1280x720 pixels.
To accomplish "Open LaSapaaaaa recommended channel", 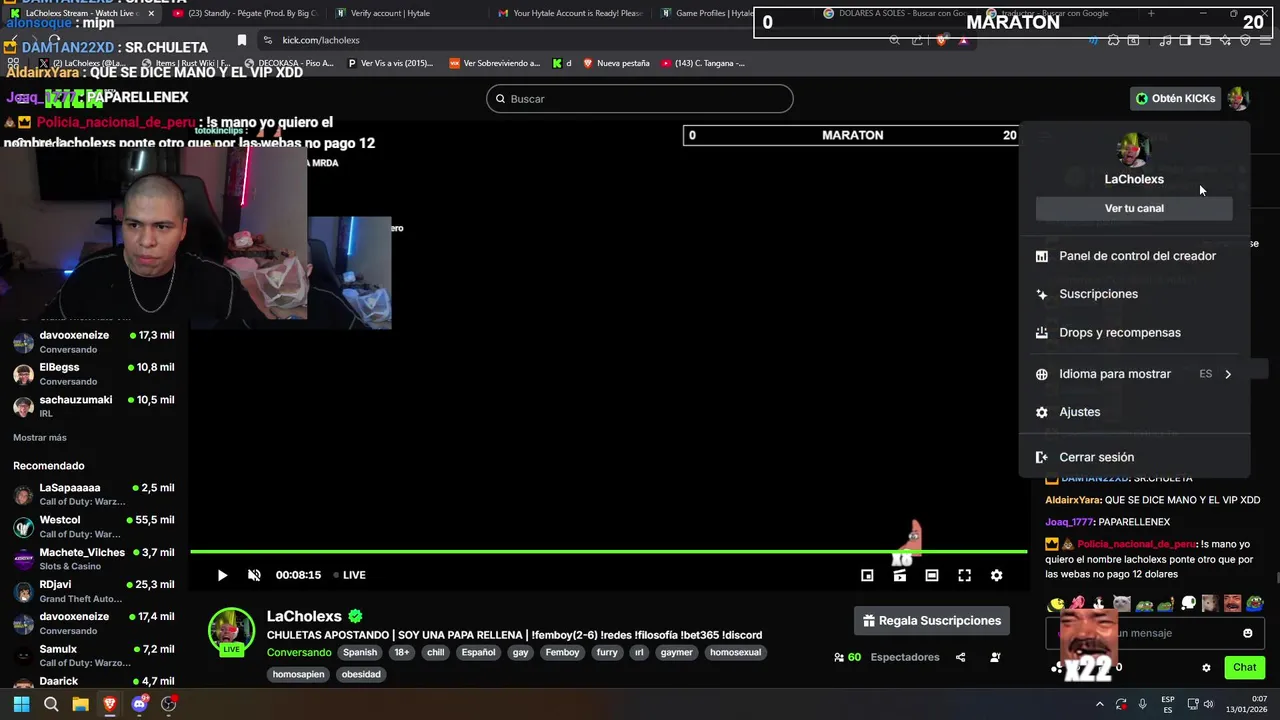I will point(95,494).
